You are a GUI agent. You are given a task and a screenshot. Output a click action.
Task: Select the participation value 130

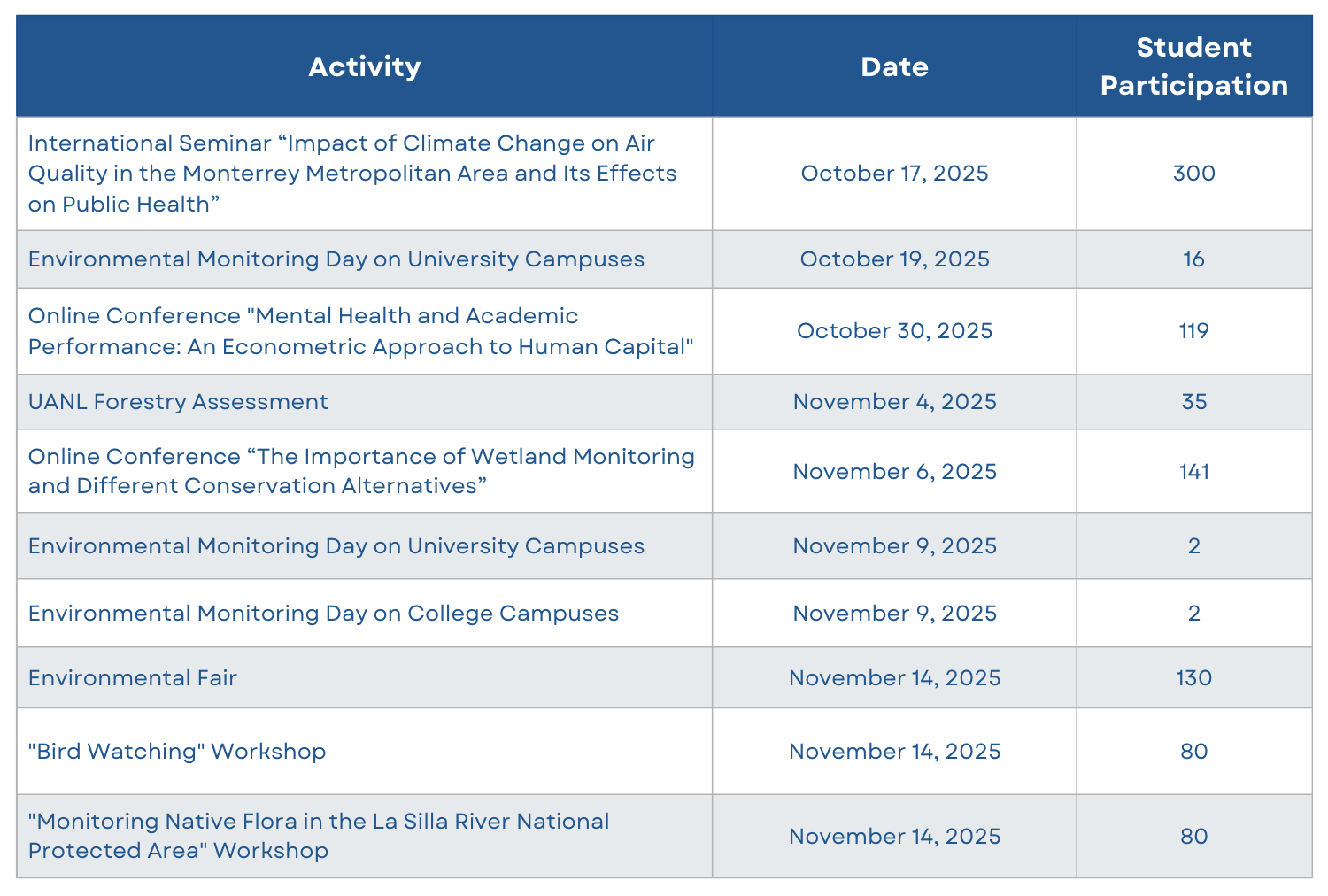pyautogui.click(x=1193, y=677)
